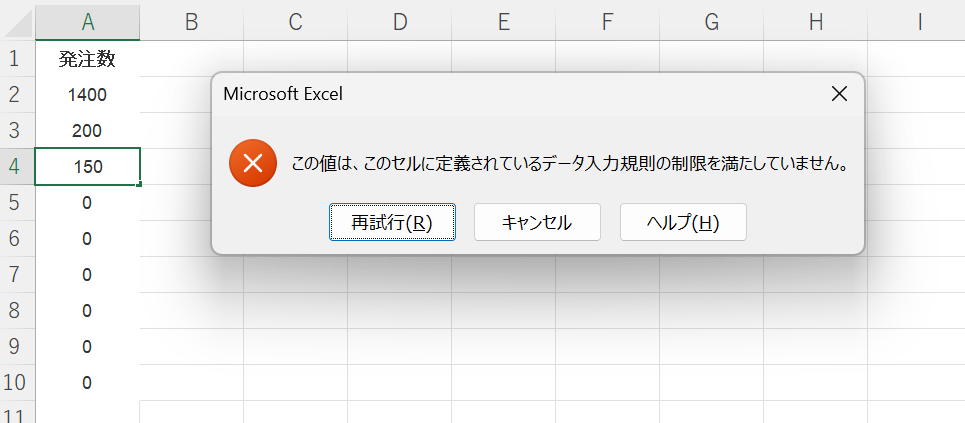Select column A header
The width and height of the screenshot is (965, 423).
87,22
